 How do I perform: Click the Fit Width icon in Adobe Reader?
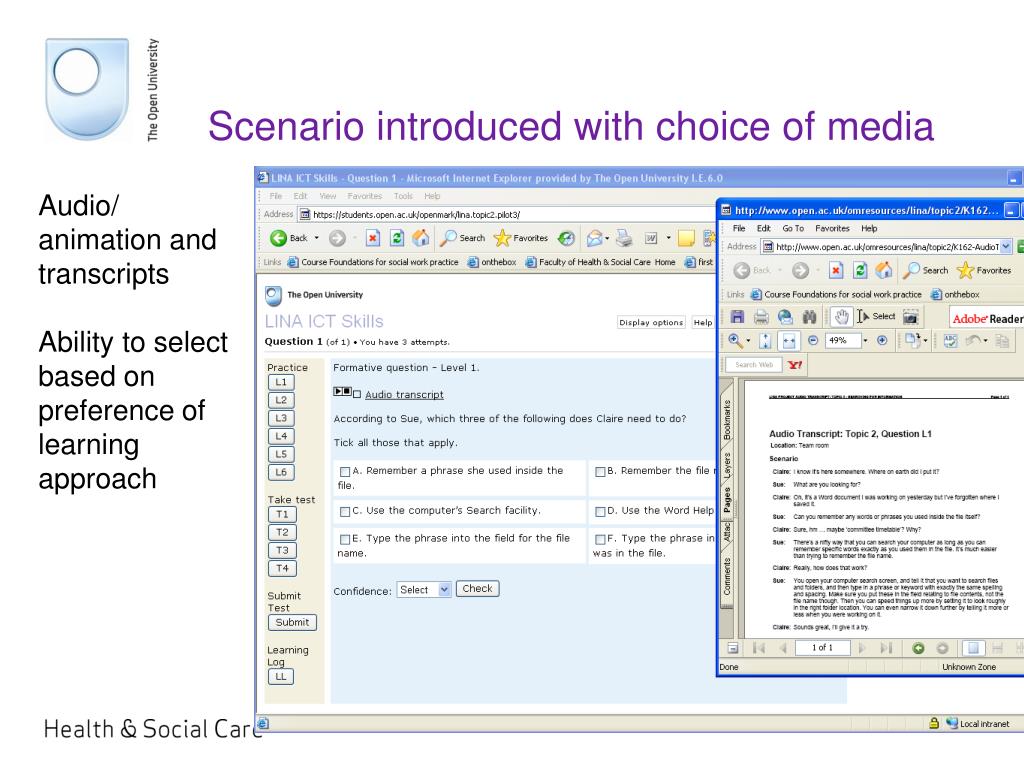pyautogui.click(x=789, y=341)
